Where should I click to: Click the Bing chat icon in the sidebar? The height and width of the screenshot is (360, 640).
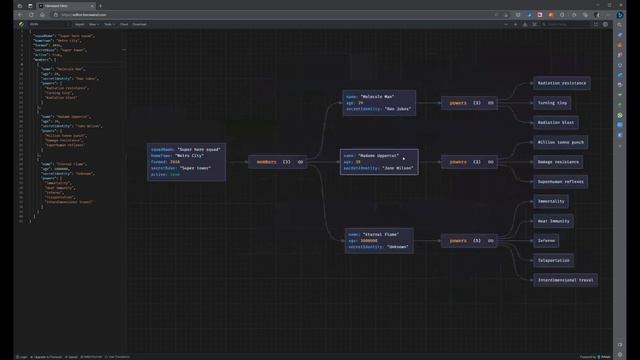pyautogui.click(x=620, y=15)
